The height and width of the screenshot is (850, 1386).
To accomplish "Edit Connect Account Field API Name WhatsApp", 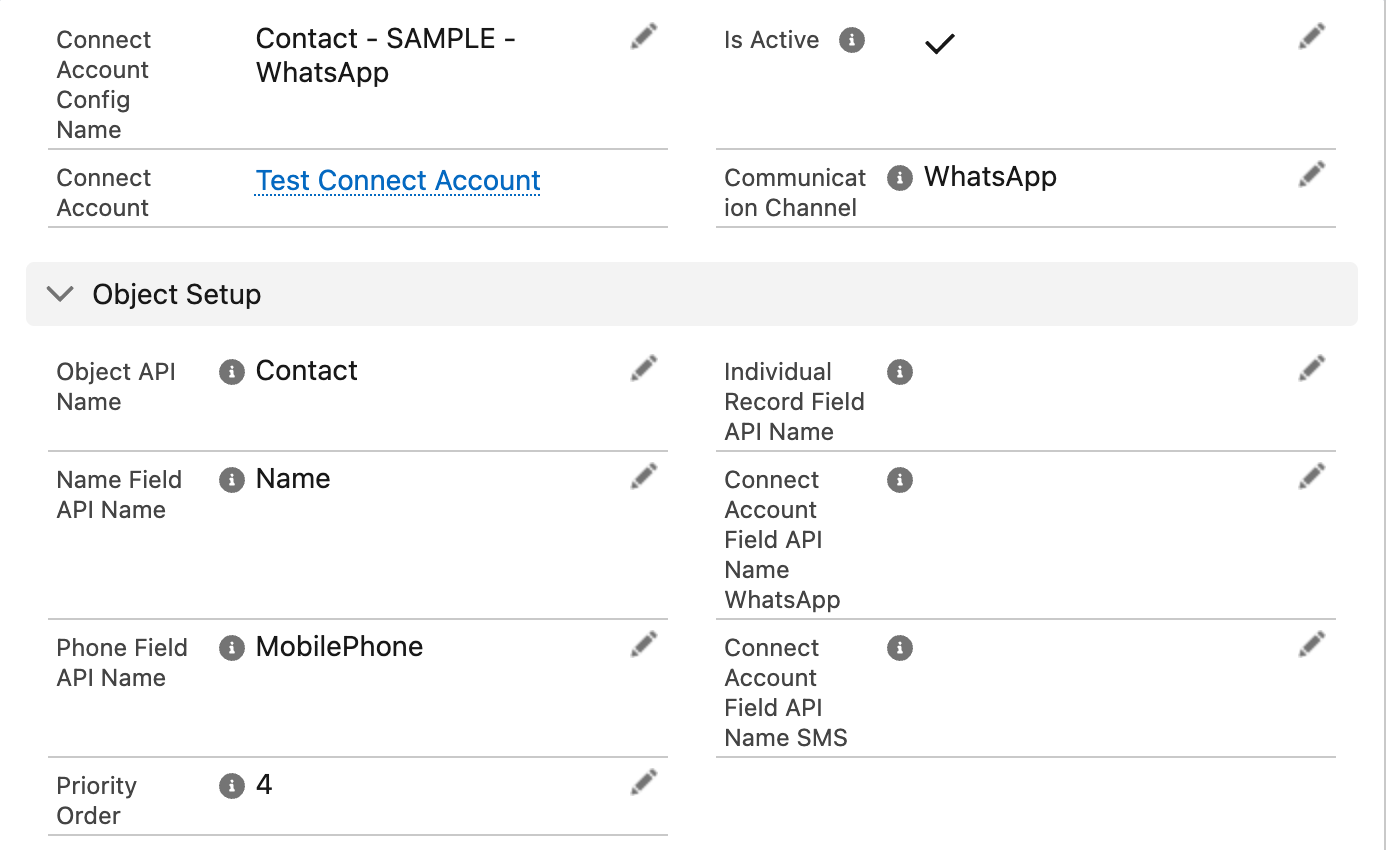I will coord(1312,477).
